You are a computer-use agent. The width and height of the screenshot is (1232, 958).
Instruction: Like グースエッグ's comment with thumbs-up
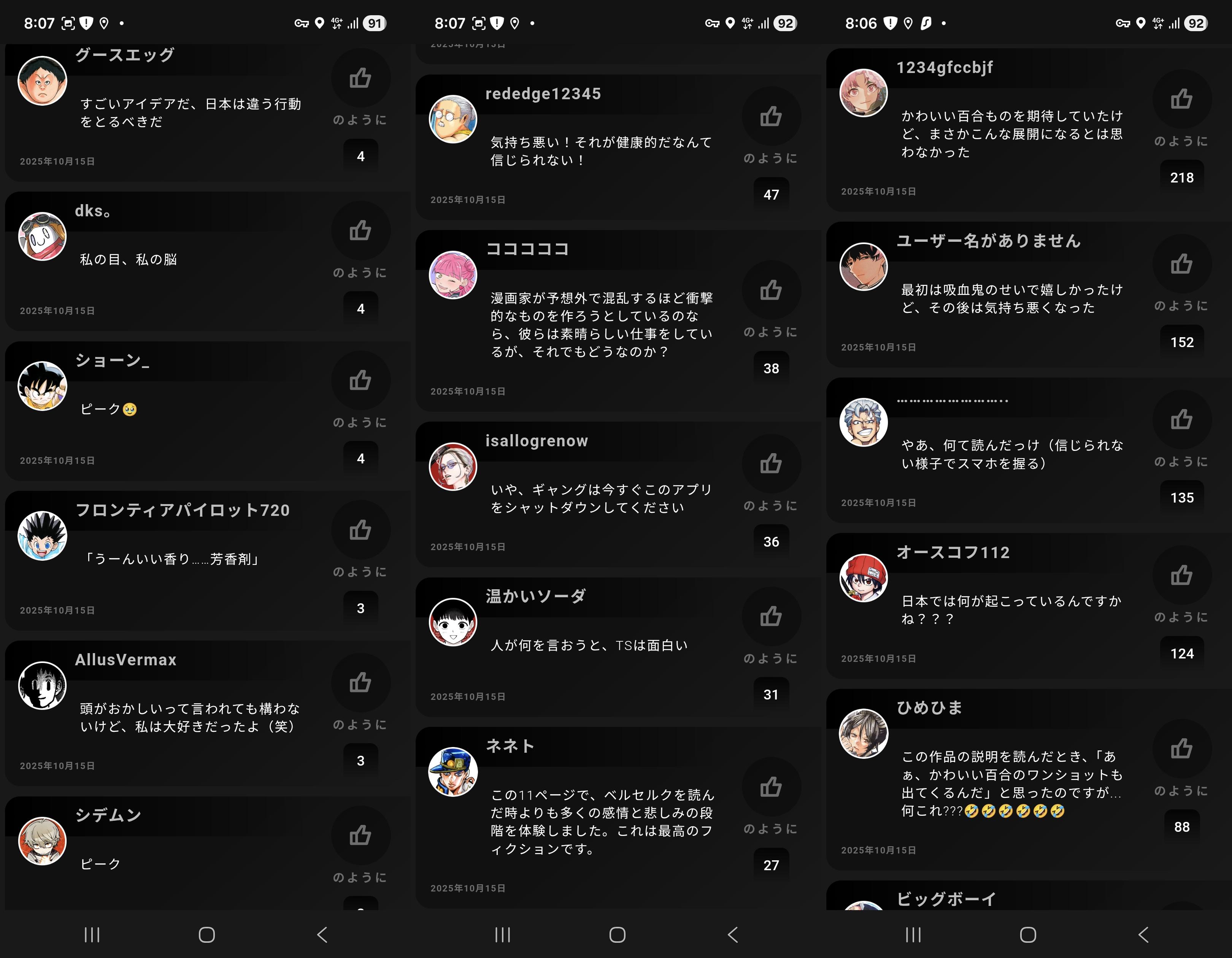(360, 78)
